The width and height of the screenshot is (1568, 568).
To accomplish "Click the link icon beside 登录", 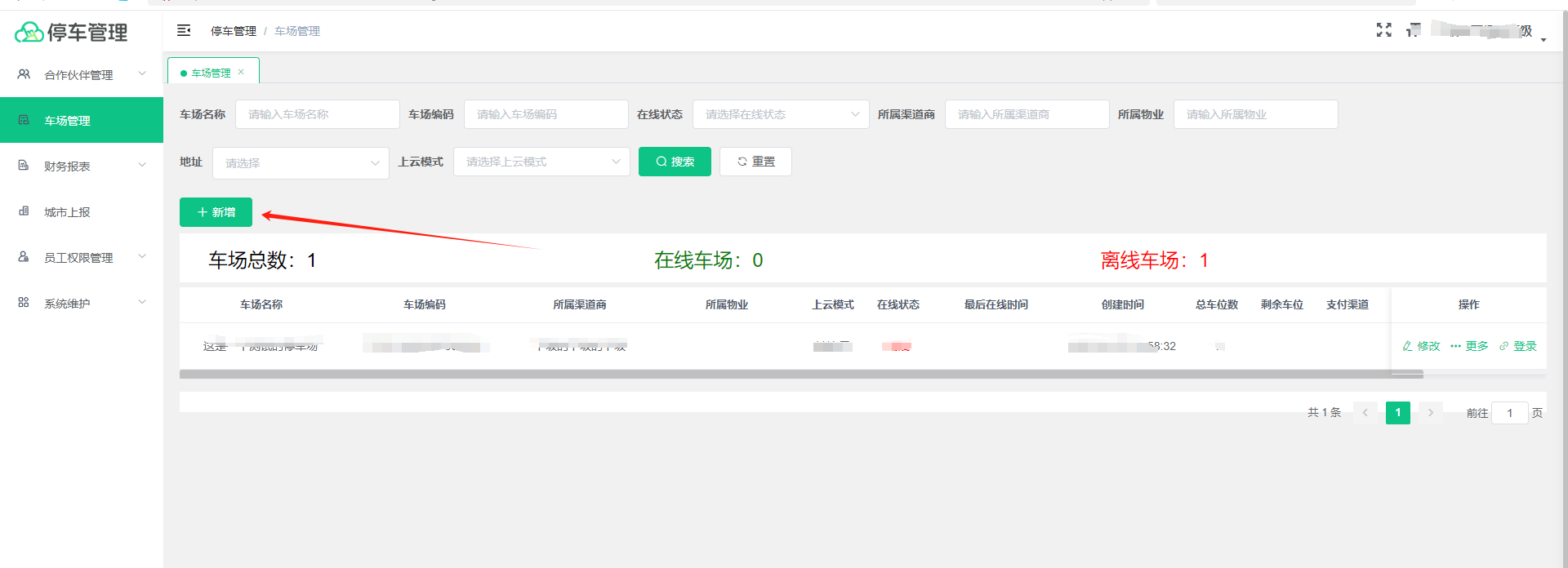I will pyautogui.click(x=1503, y=346).
